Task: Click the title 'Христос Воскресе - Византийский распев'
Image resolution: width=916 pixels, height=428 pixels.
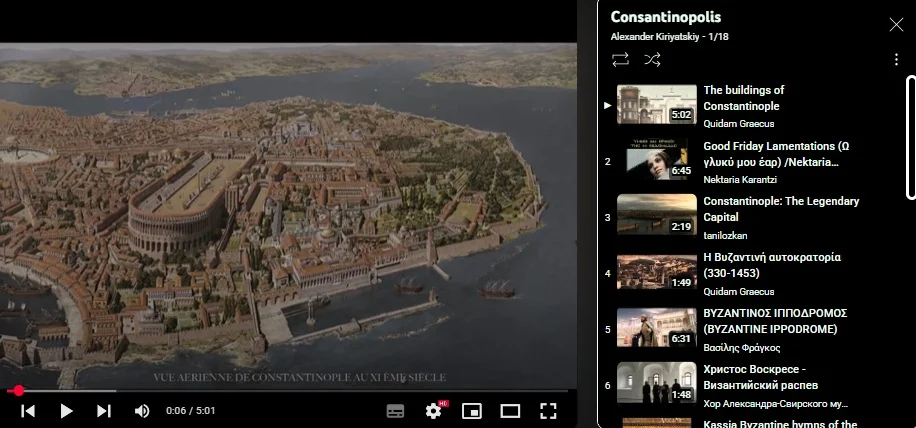Action: point(761,377)
